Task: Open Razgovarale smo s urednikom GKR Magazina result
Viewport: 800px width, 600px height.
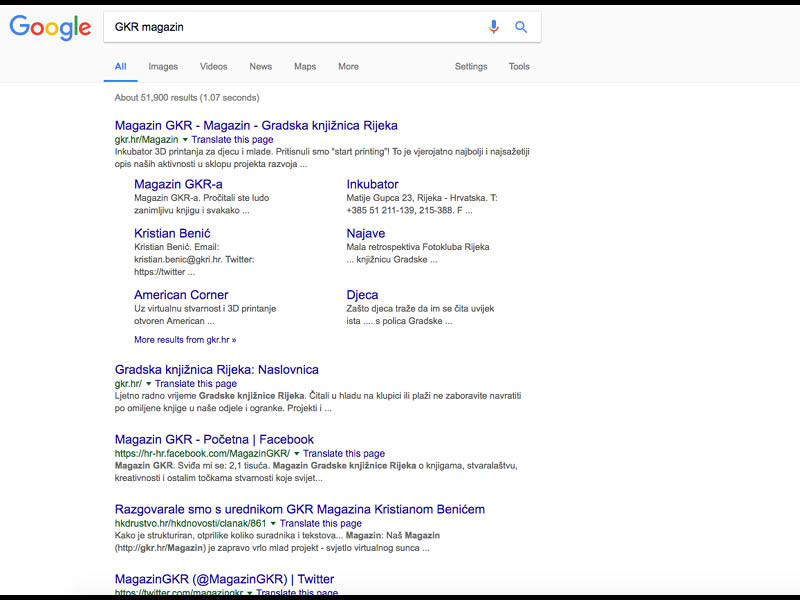Action: [x=299, y=510]
